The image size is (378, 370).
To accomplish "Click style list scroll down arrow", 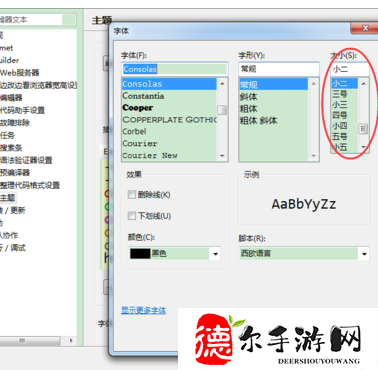I will (x=313, y=156).
